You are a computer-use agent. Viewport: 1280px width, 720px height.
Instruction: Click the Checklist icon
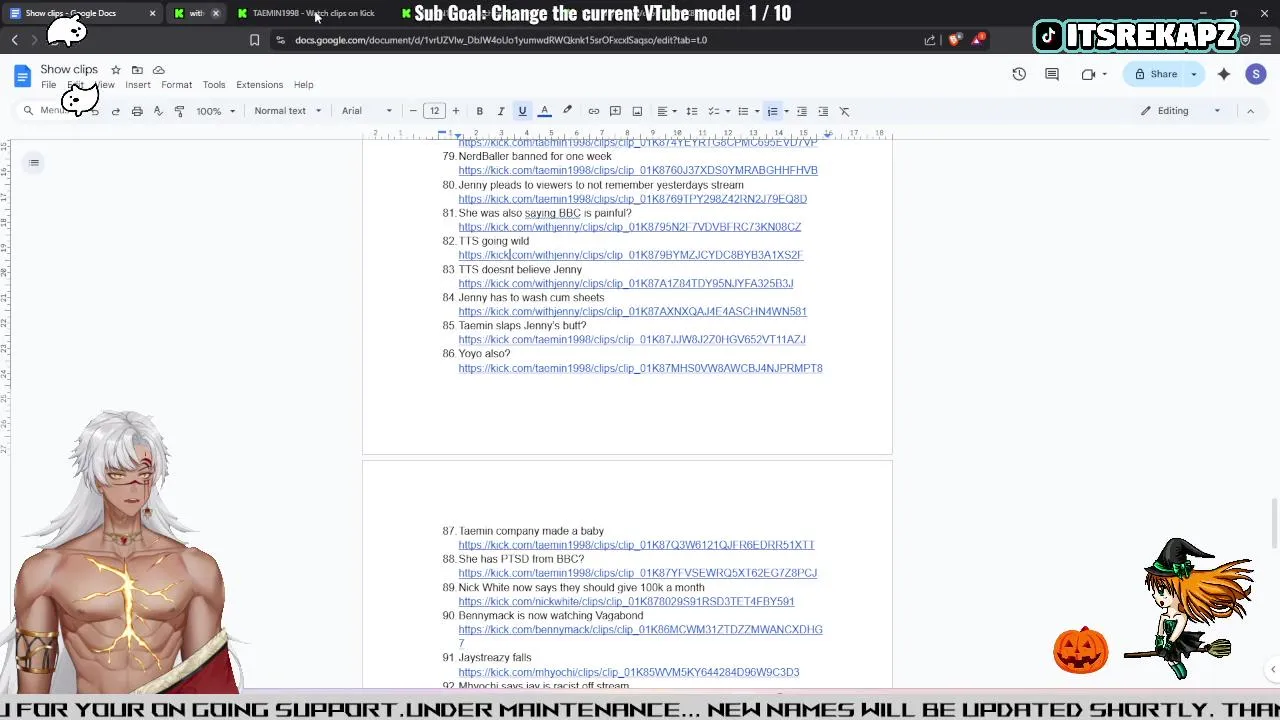(x=714, y=111)
